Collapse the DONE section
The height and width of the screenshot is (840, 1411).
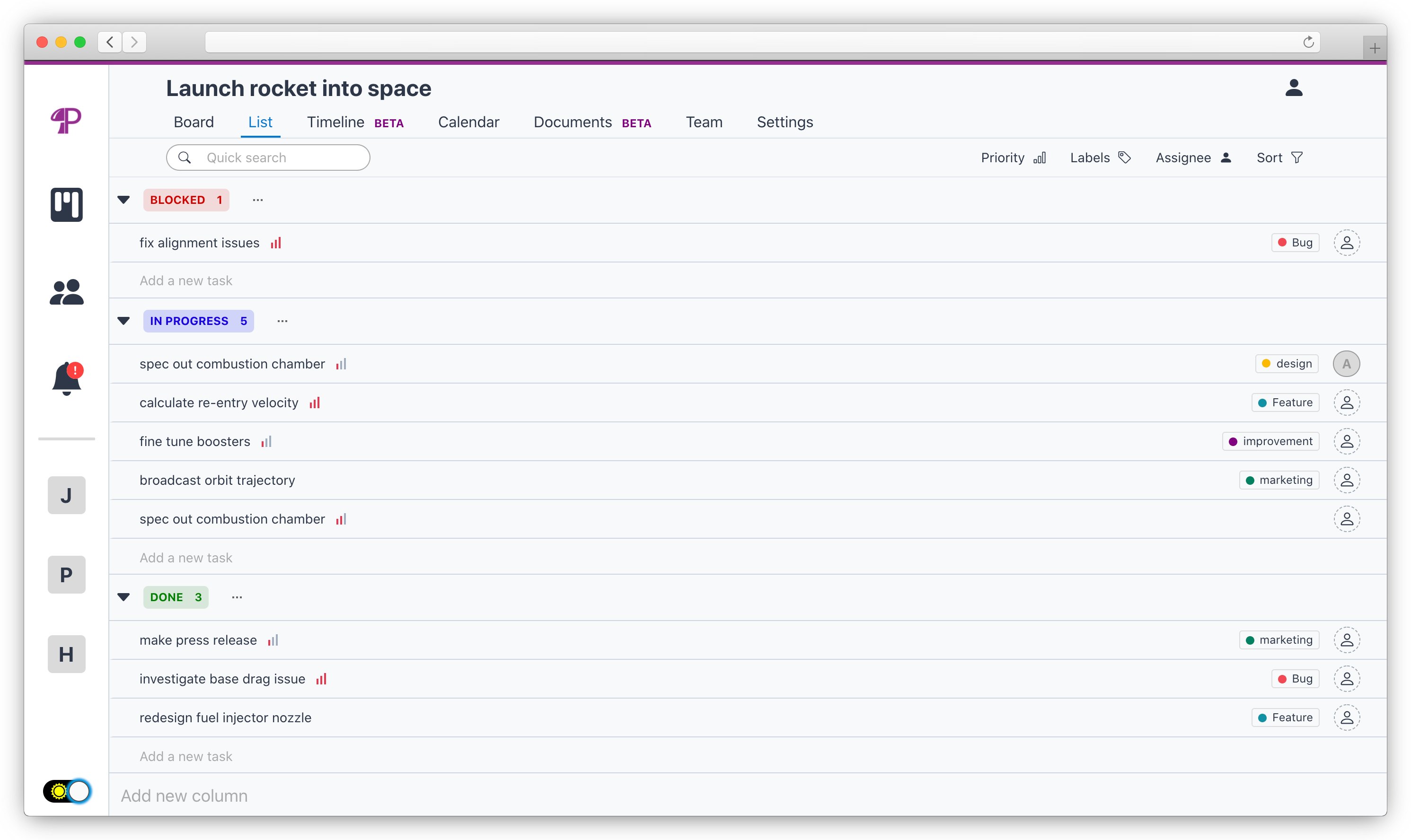click(123, 597)
